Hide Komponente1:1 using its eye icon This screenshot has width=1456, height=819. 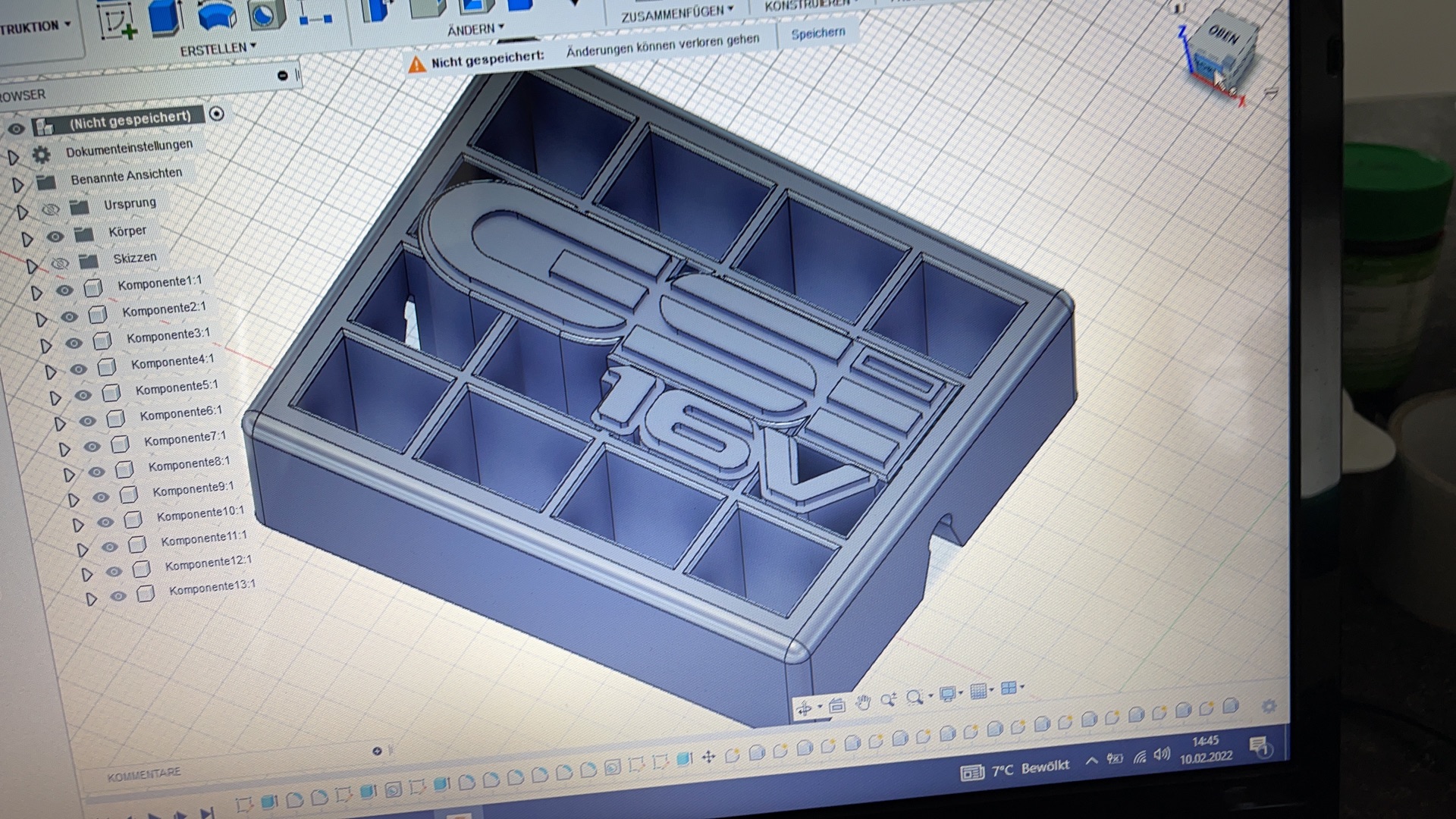coord(64,290)
